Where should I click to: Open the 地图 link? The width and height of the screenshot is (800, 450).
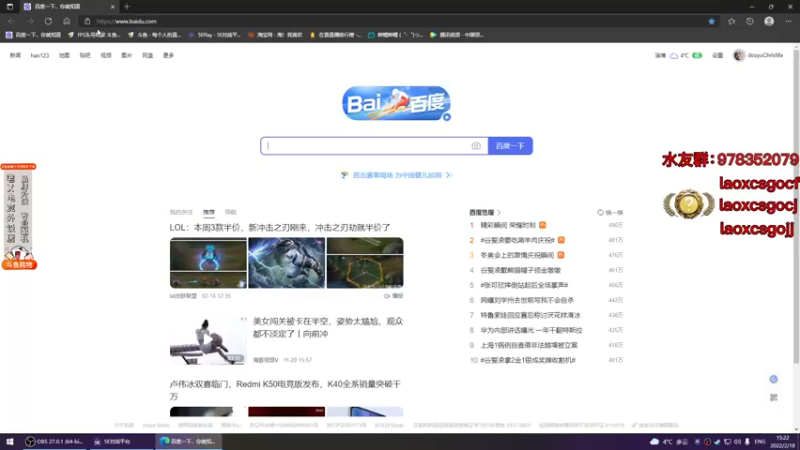(x=64, y=55)
